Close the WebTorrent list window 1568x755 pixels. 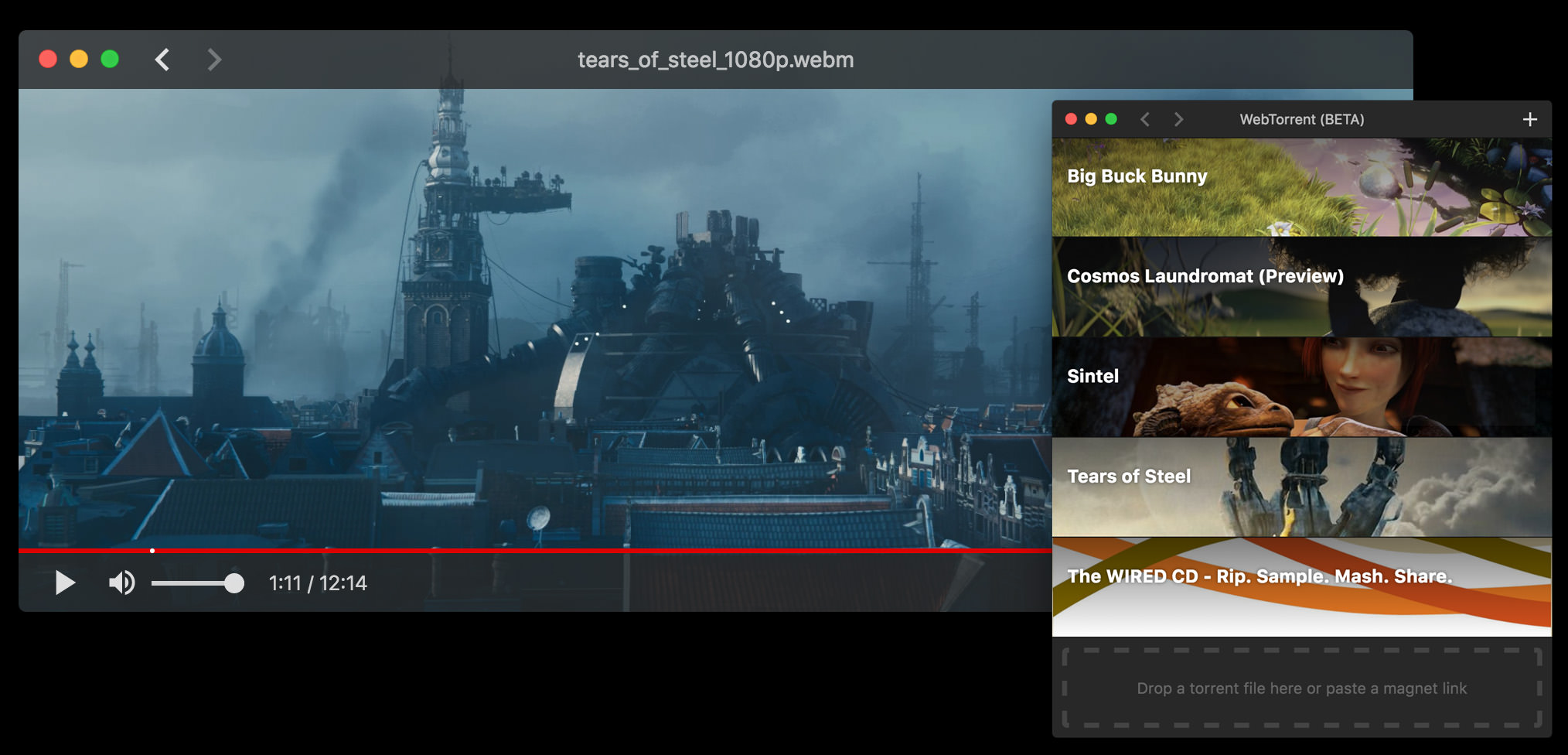(x=1071, y=119)
